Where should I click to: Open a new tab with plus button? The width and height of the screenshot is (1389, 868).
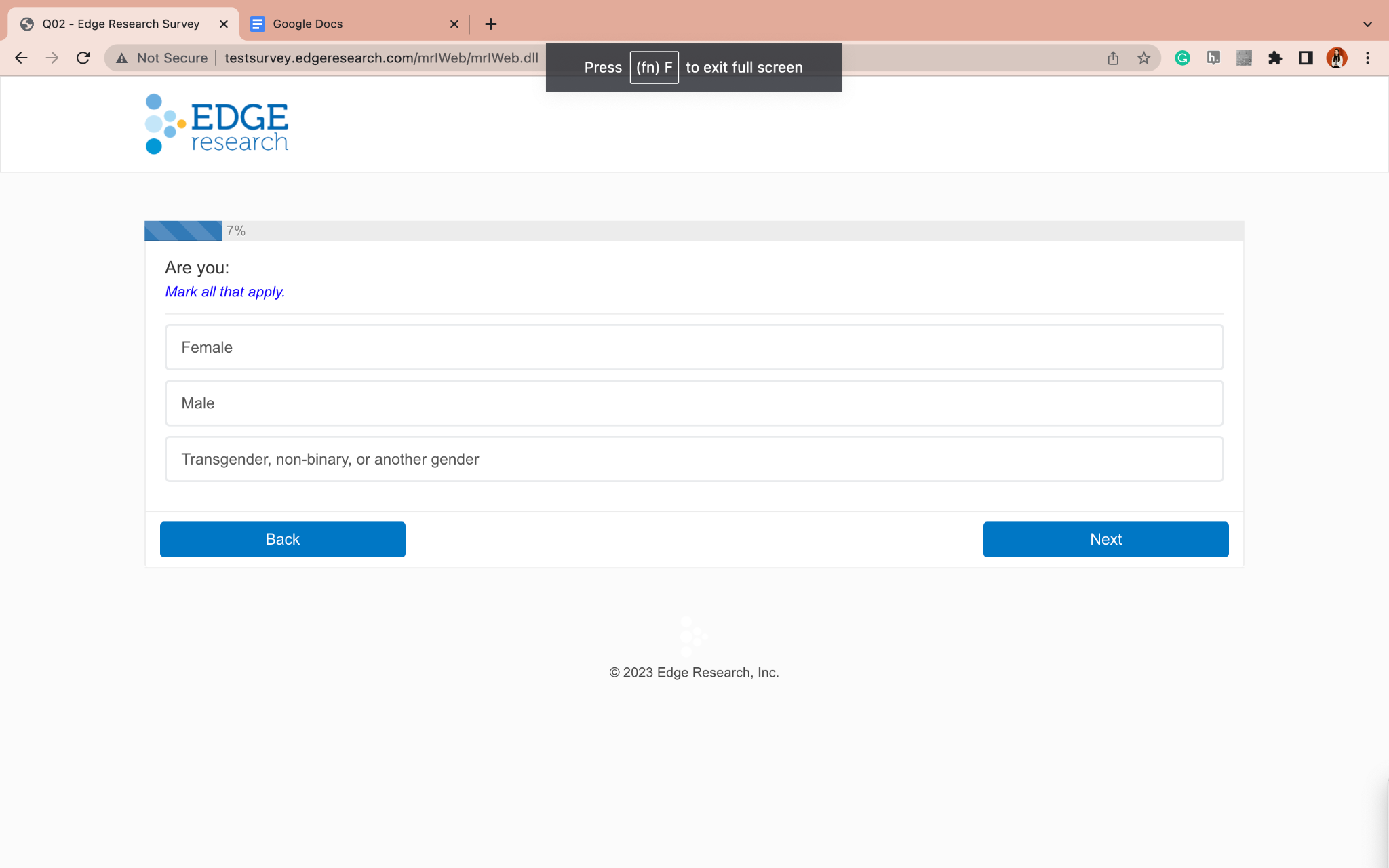pyautogui.click(x=491, y=24)
